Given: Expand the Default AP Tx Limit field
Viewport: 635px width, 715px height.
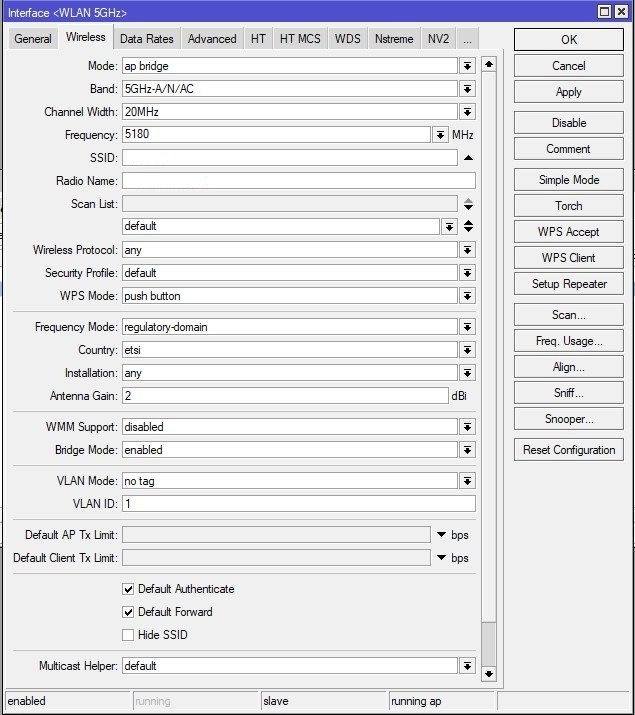Looking at the screenshot, I should pos(441,534).
